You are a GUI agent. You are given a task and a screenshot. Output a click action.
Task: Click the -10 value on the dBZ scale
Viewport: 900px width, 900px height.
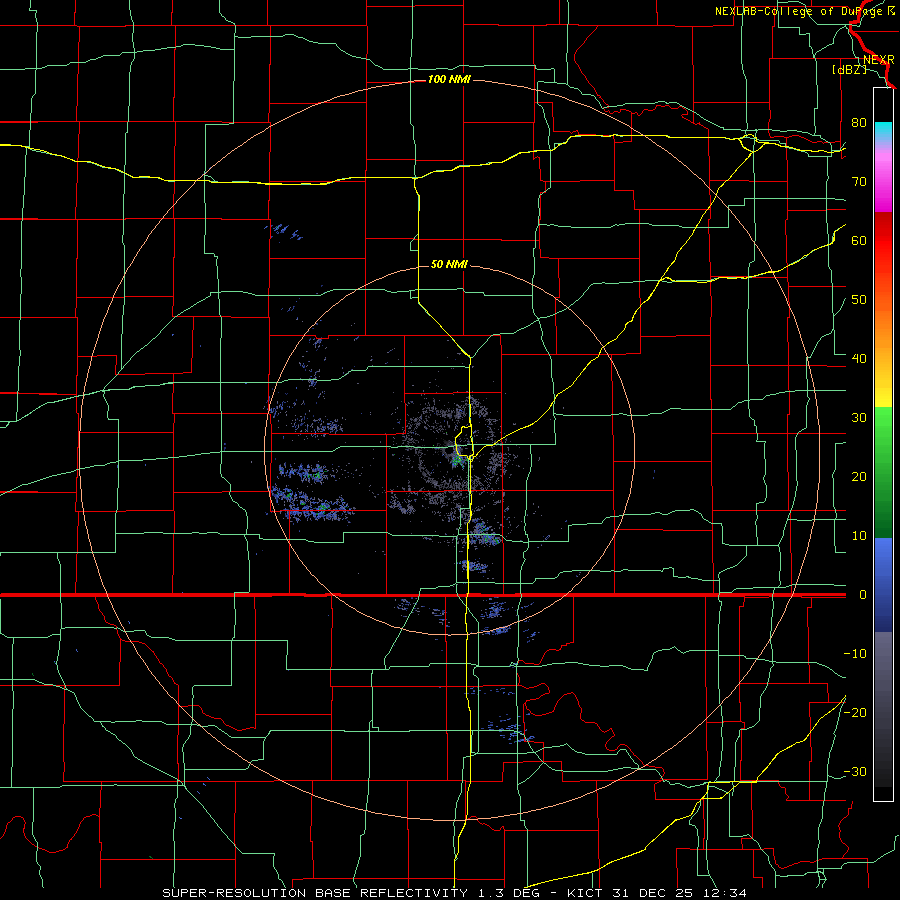(x=855, y=654)
